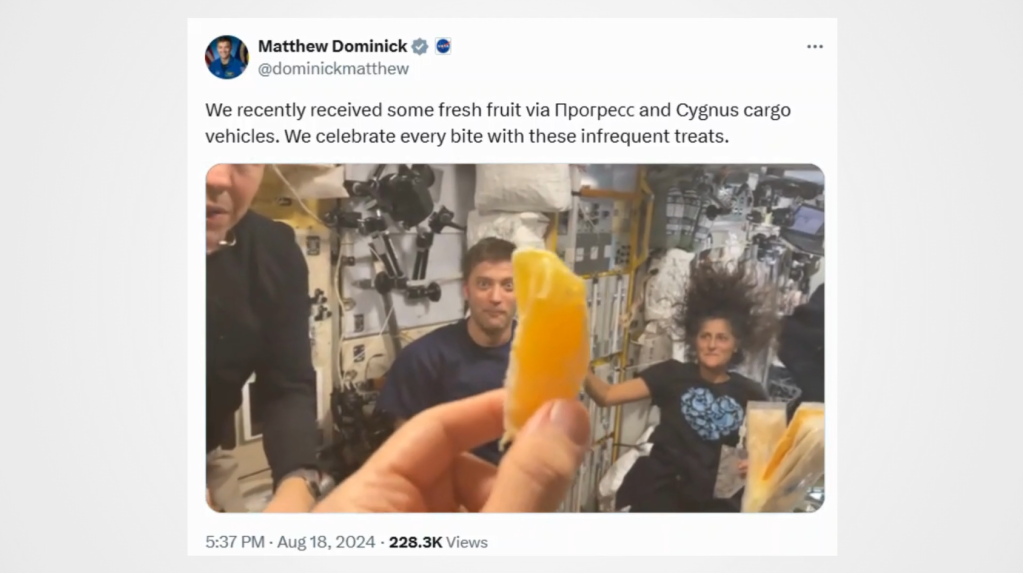The width and height of the screenshot is (1023, 573).
Task: Open the three-dot more options menu
Action: tap(814, 46)
